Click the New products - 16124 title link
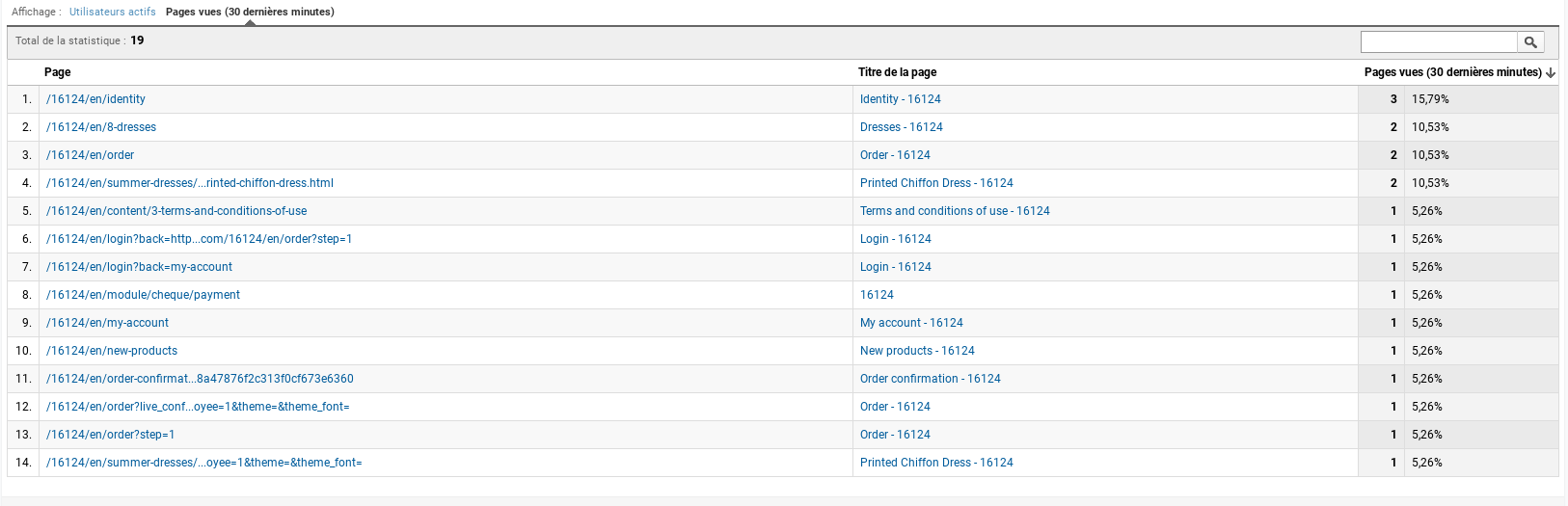Image resolution: width=1568 pixels, height=506 pixels. coord(917,351)
